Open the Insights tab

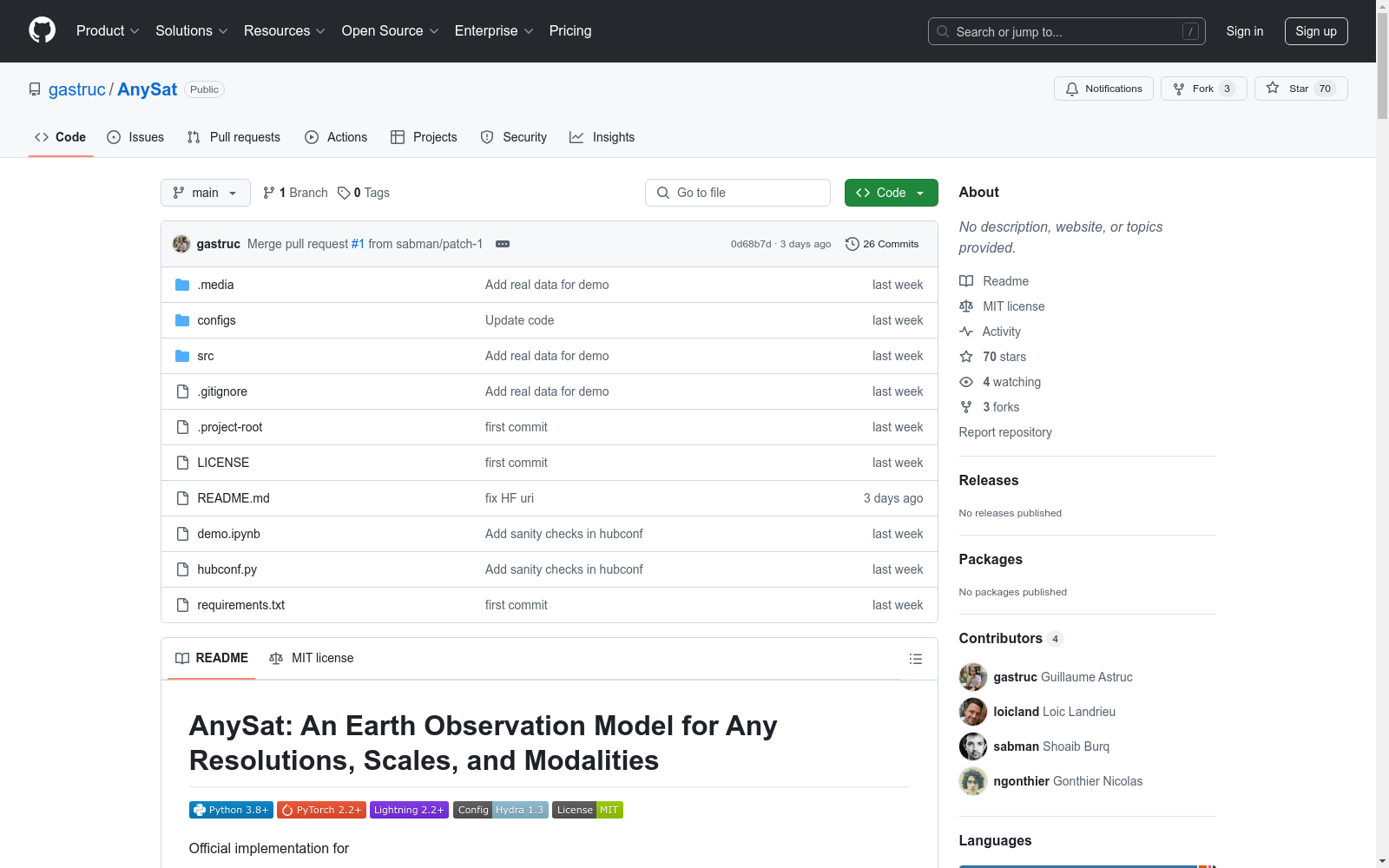[602, 137]
